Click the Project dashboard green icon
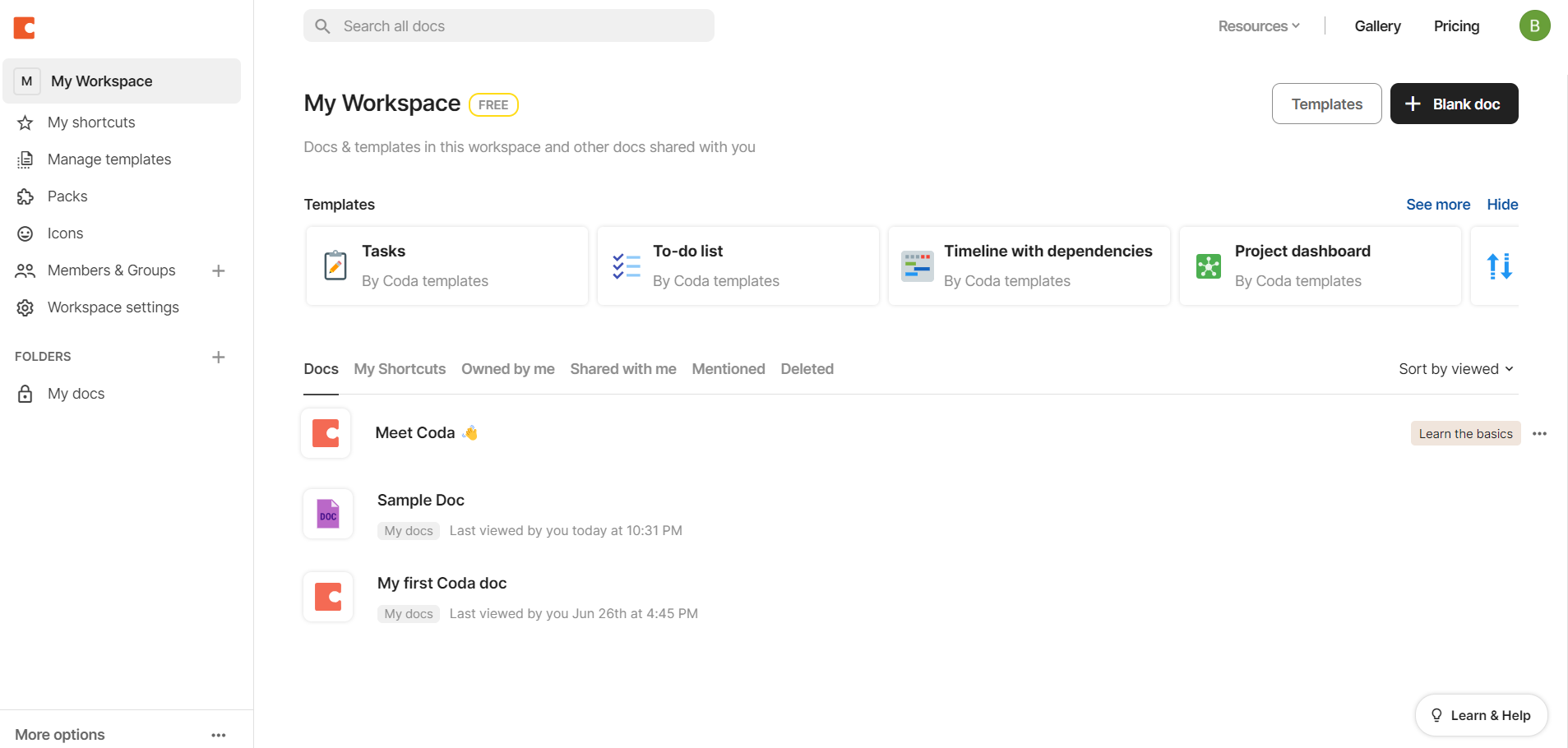The image size is (1568, 748). point(1209,266)
